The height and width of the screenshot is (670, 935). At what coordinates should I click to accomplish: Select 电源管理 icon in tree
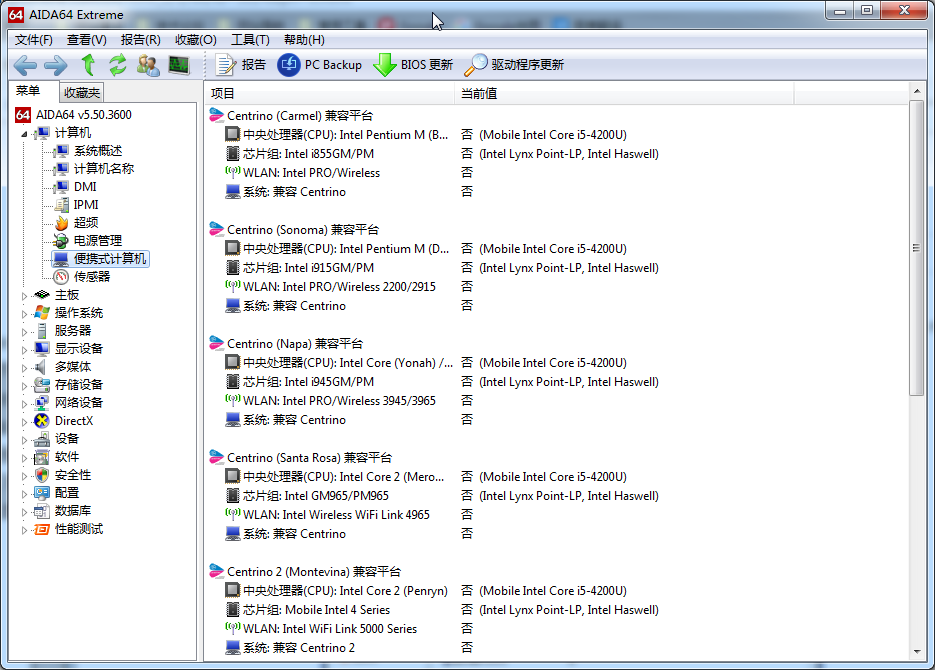pos(61,241)
